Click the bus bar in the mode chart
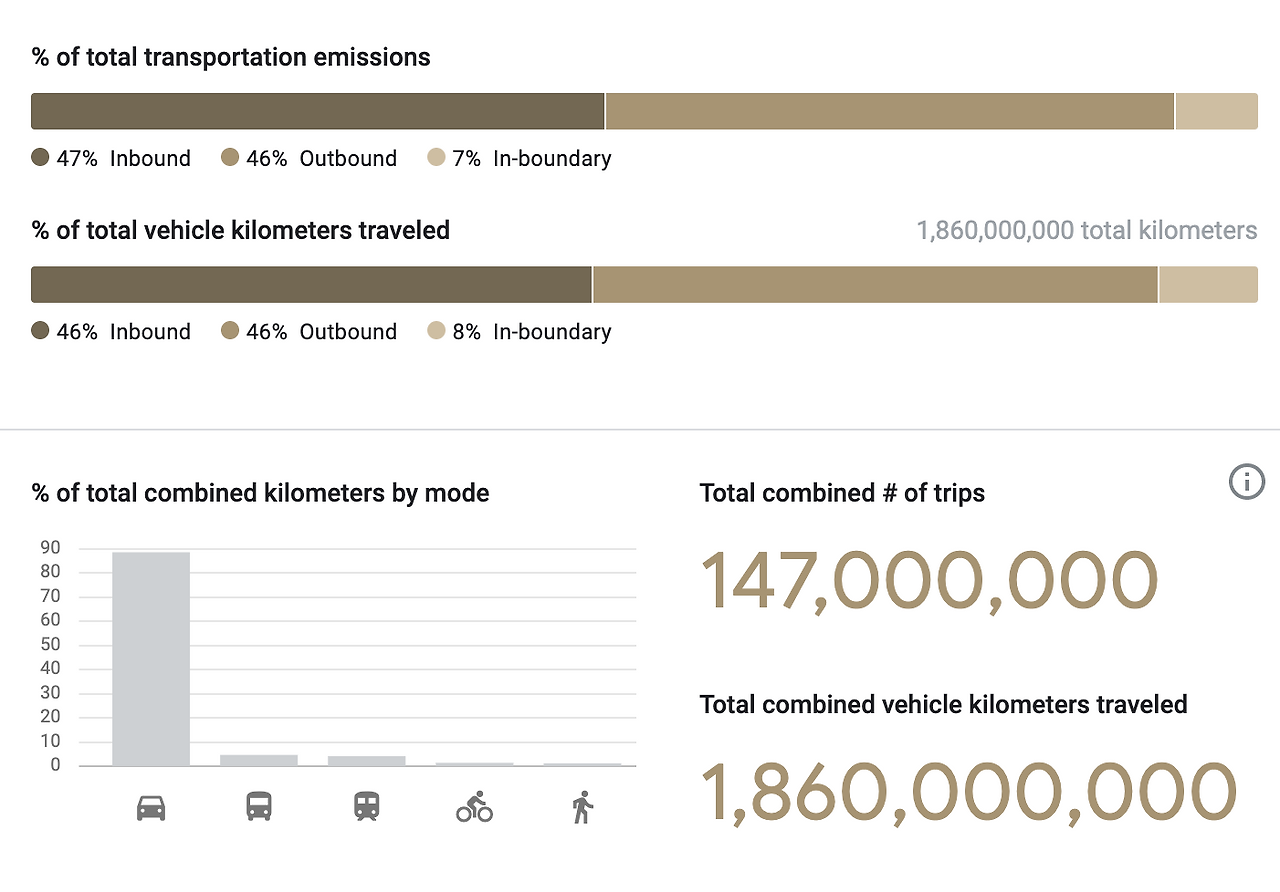The width and height of the screenshot is (1280, 892). point(258,760)
